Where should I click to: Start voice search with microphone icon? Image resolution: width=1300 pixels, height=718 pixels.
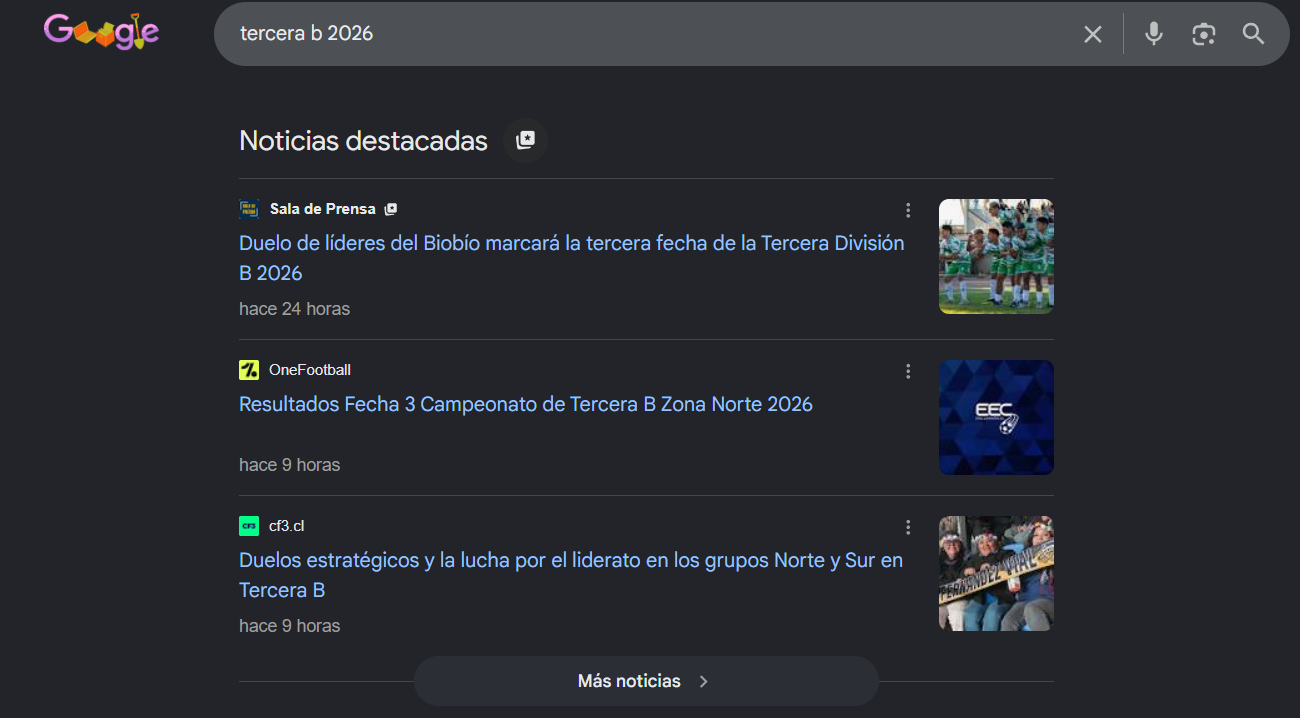click(x=1154, y=34)
